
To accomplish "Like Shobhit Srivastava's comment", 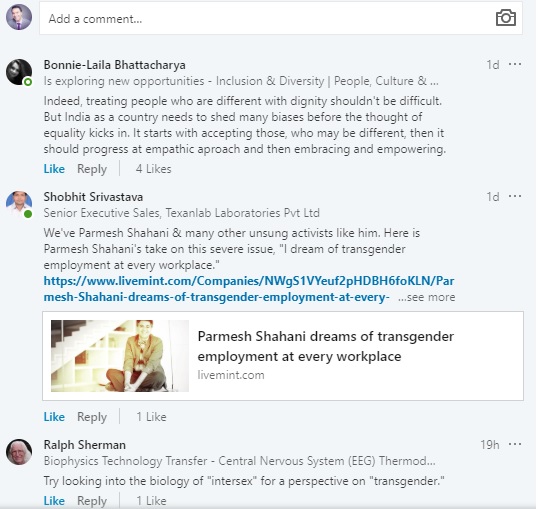I will 54,417.
